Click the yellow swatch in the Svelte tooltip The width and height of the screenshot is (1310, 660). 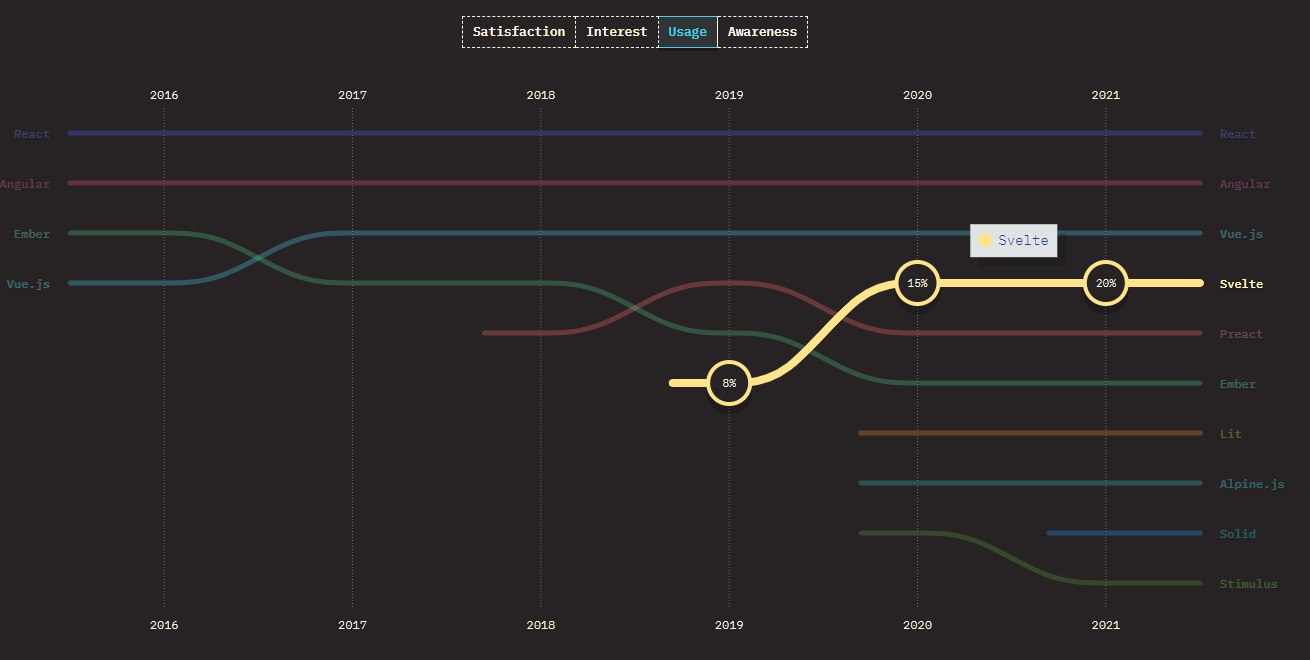click(x=985, y=240)
